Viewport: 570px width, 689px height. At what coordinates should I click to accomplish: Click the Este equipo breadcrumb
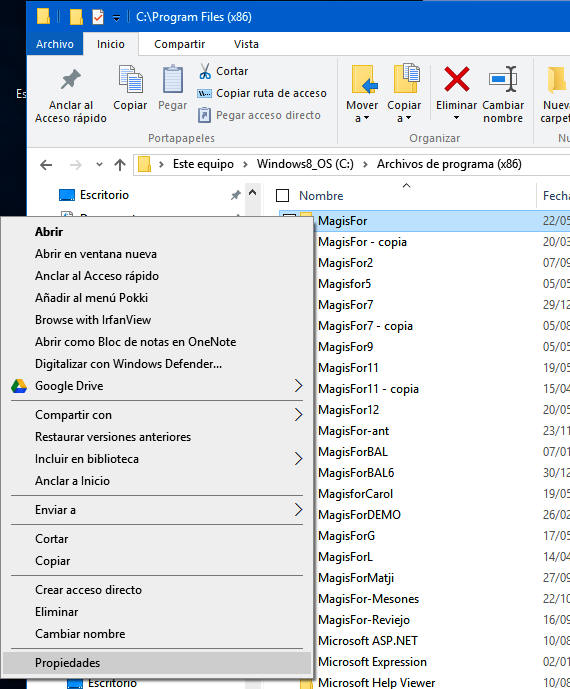[203, 164]
